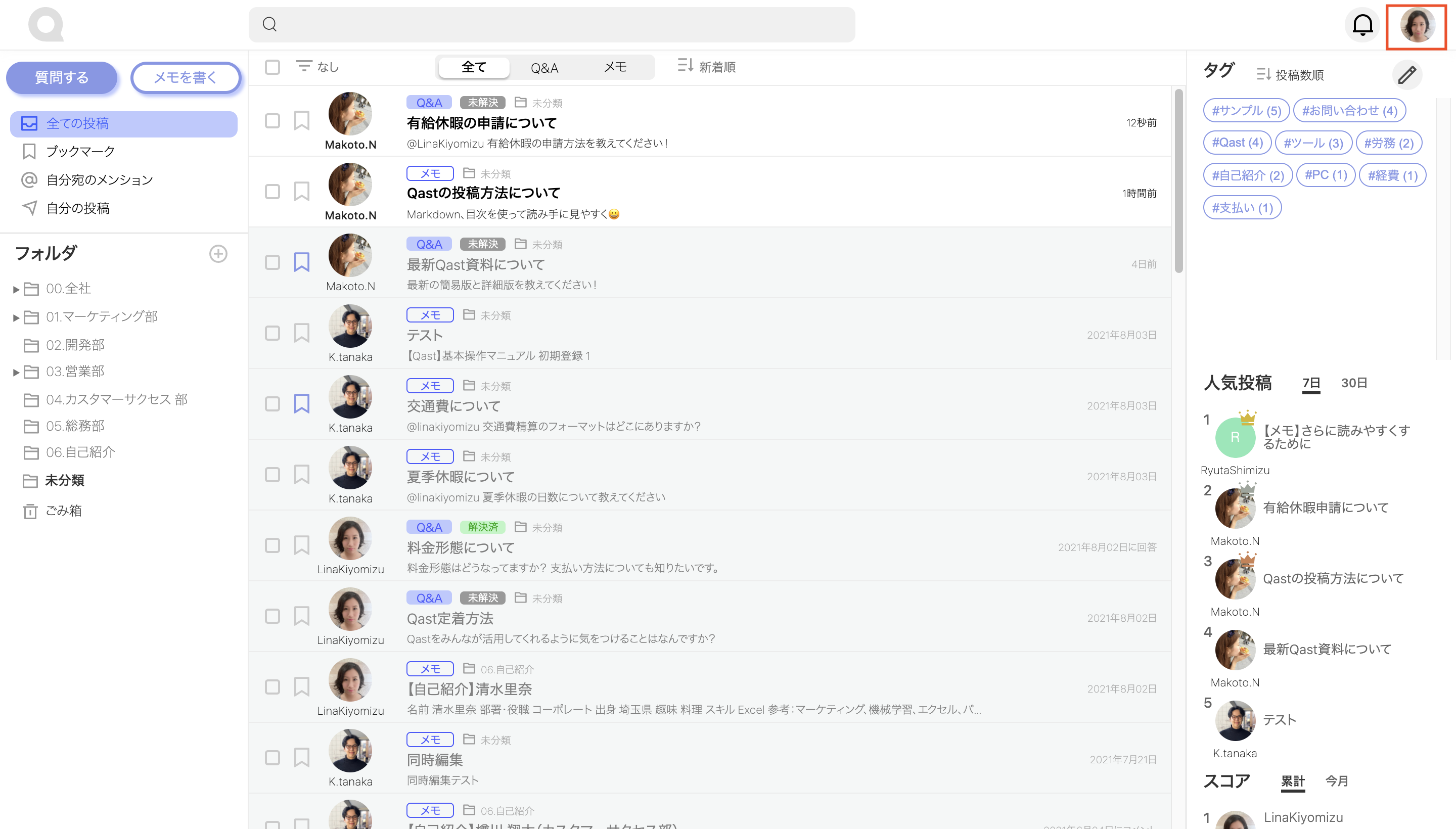The width and height of the screenshot is (1456, 829).
Task: Click the search input field
Action: point(551,24)
